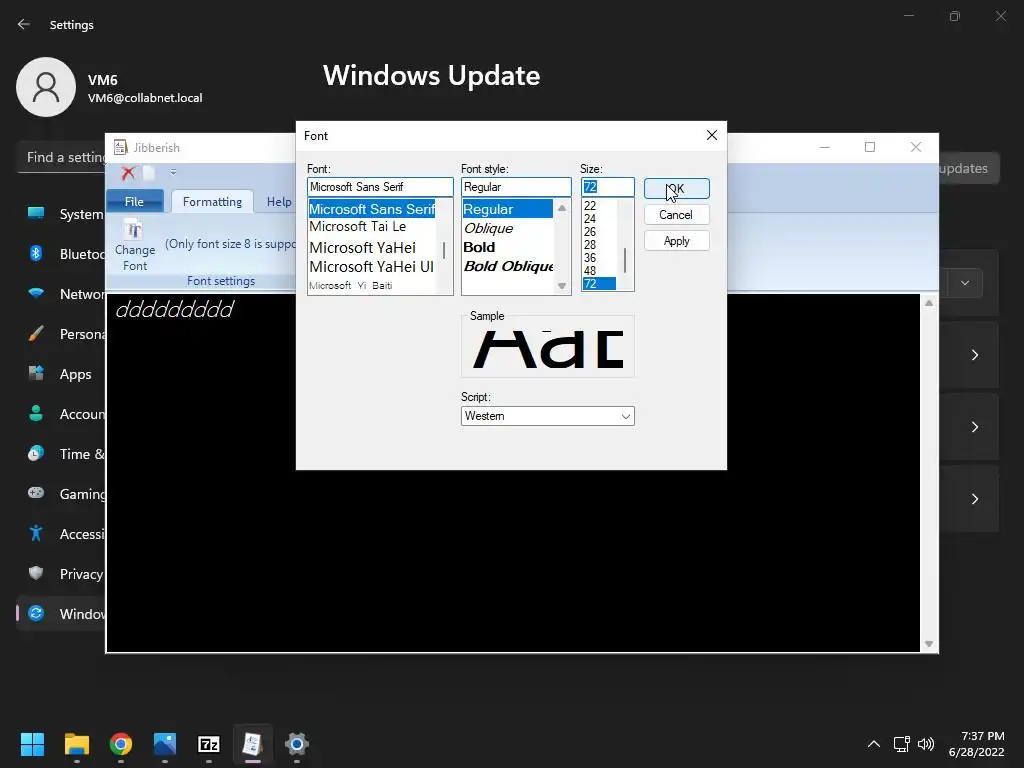
Task: Open Gaming icon in Settings sidebar
Action: [x=36, y=493]
